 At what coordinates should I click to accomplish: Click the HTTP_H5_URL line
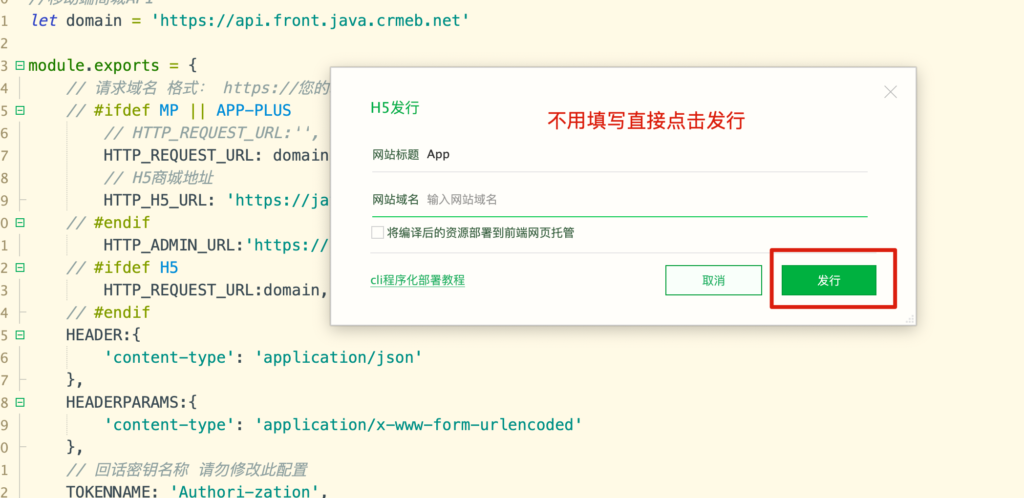pos(217,200)
